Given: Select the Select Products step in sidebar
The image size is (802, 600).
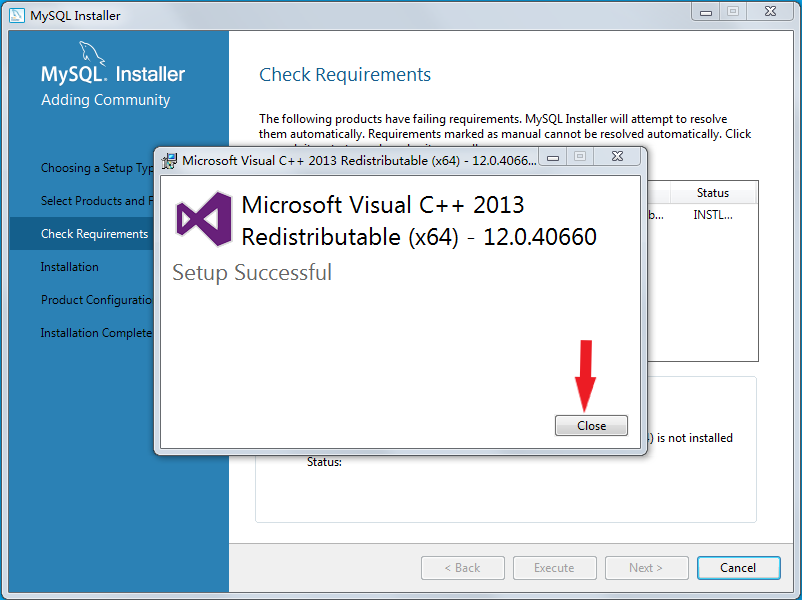Looking at the screenshot, I should click(97, 201).
